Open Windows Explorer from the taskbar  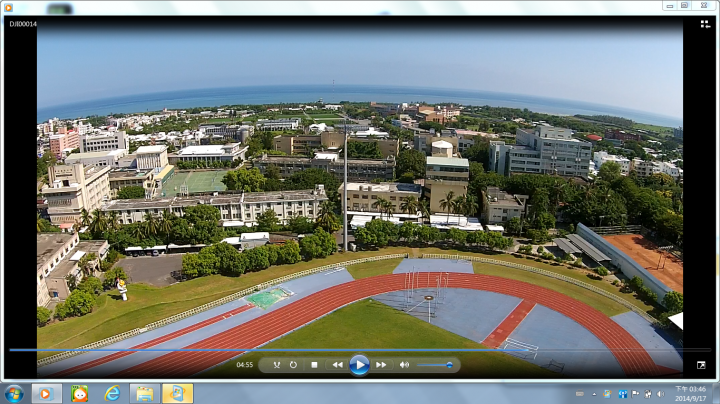click(145, 393)
